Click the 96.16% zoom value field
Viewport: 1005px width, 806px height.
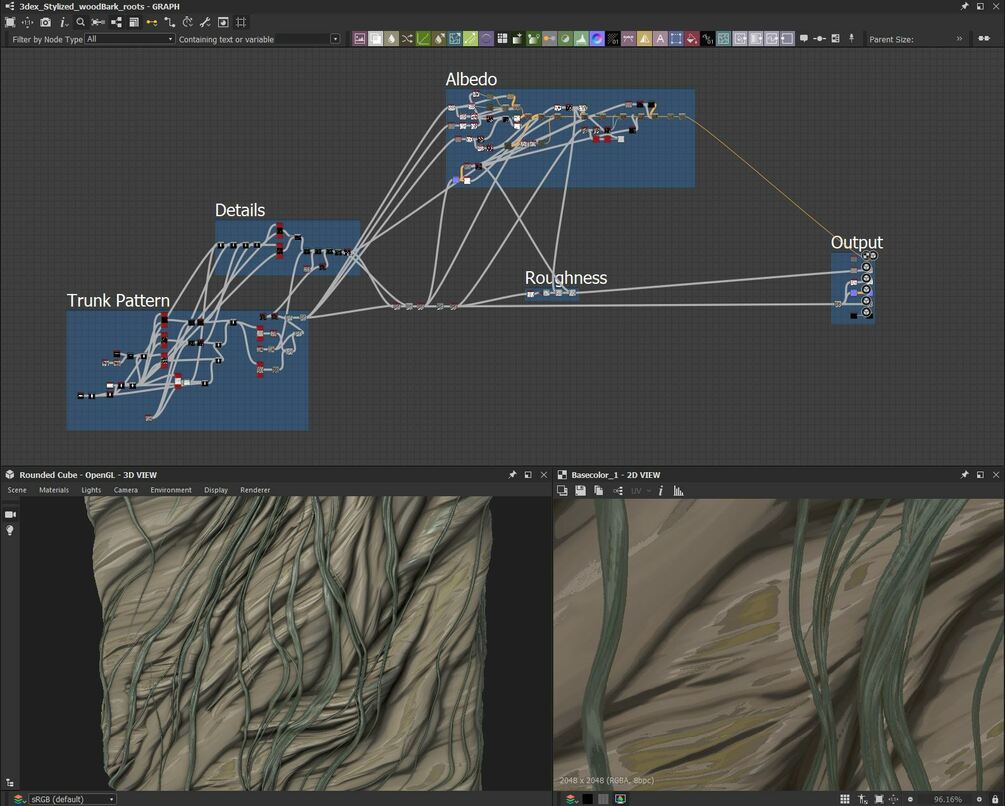coord(948,800)
